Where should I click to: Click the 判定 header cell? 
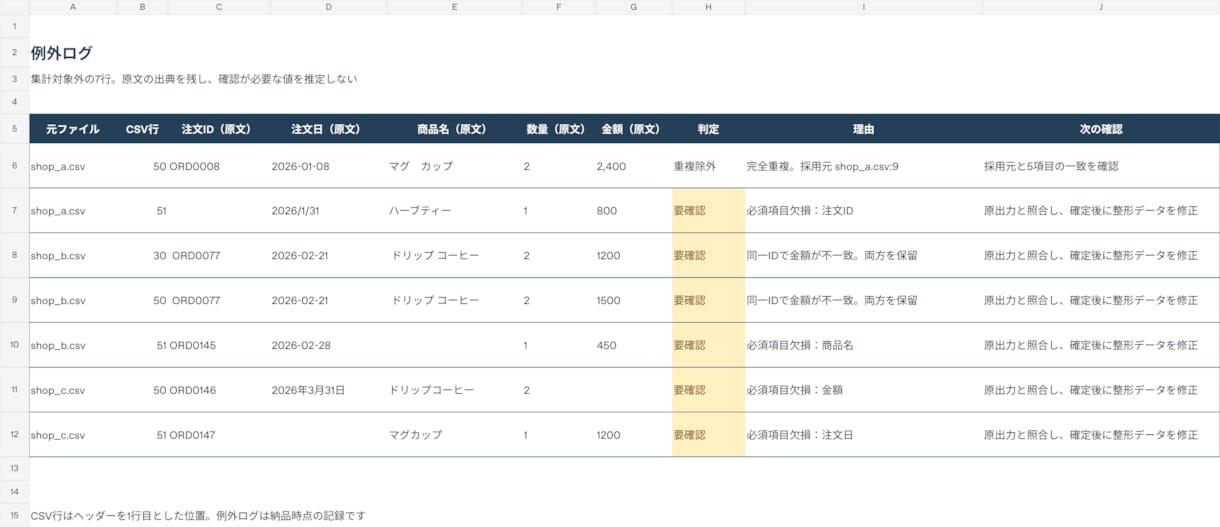click(708, 129)
